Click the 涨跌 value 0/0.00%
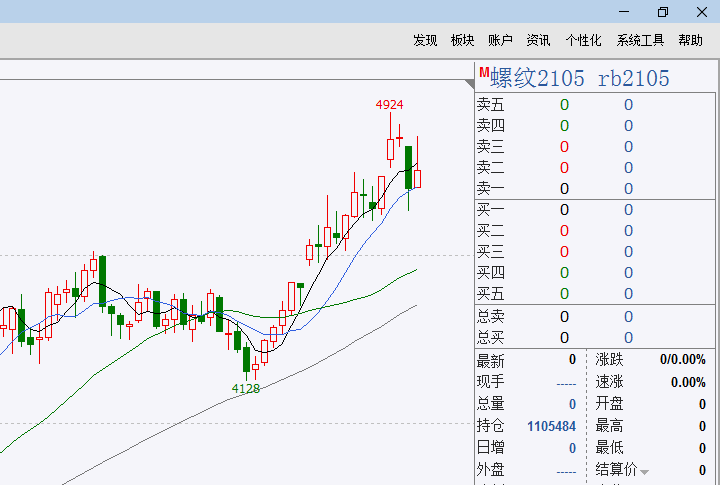720x485 pixels. click(x=682, y=359)
